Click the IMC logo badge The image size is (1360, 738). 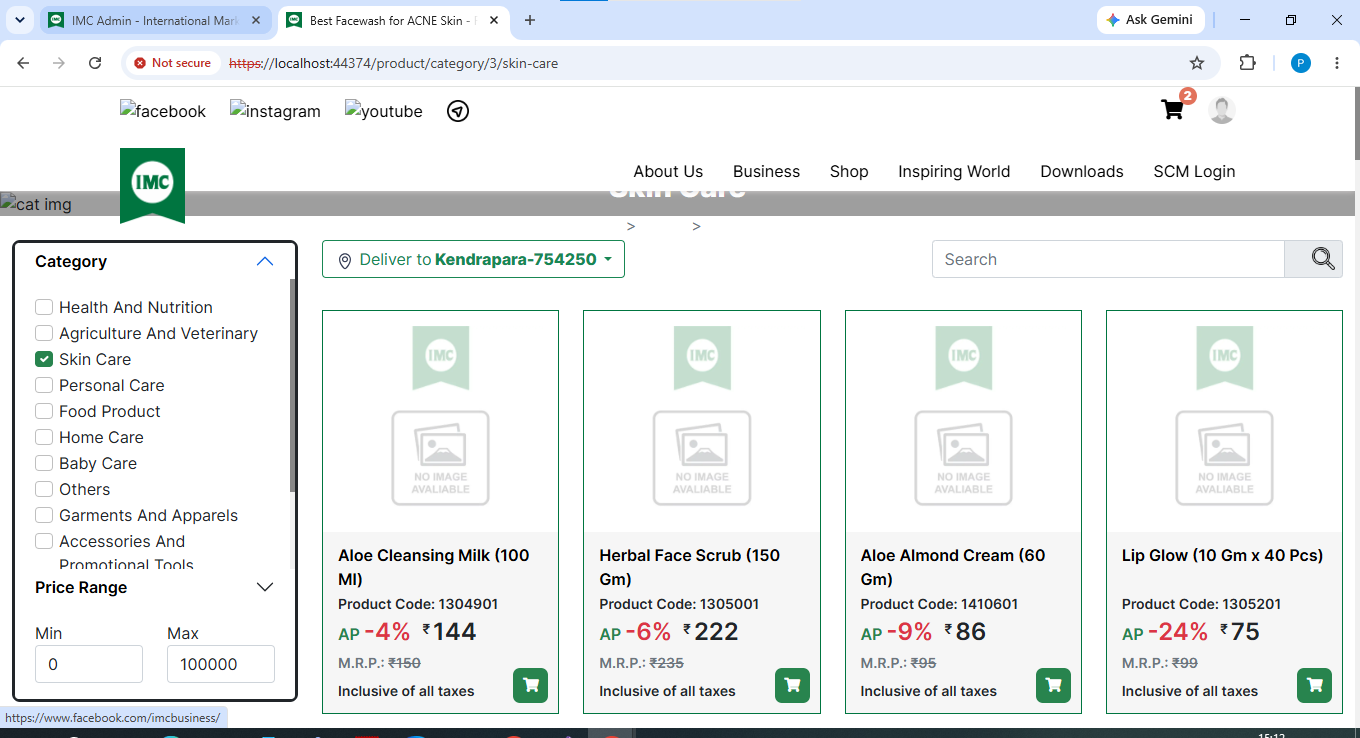click(x=152, y=184)
